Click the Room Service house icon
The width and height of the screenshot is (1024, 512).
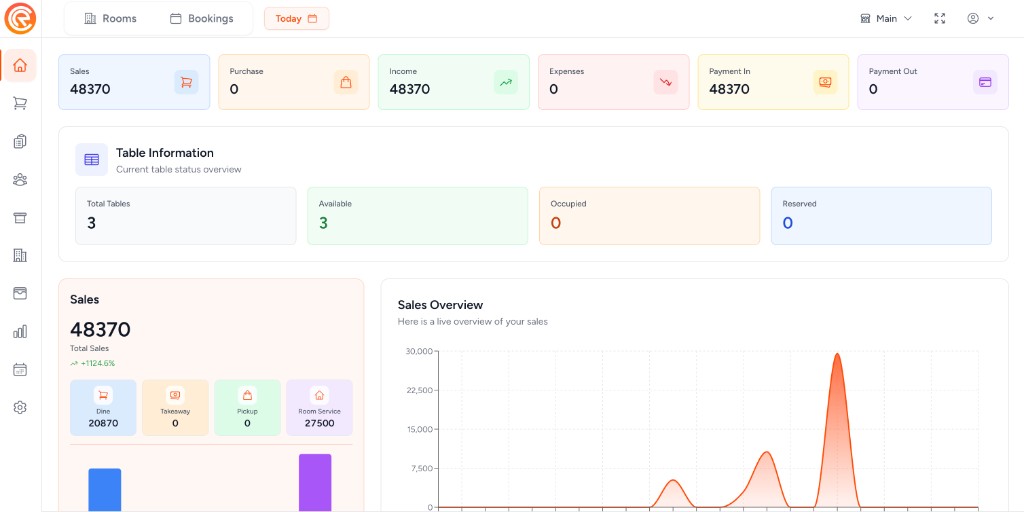coord(319,395)
